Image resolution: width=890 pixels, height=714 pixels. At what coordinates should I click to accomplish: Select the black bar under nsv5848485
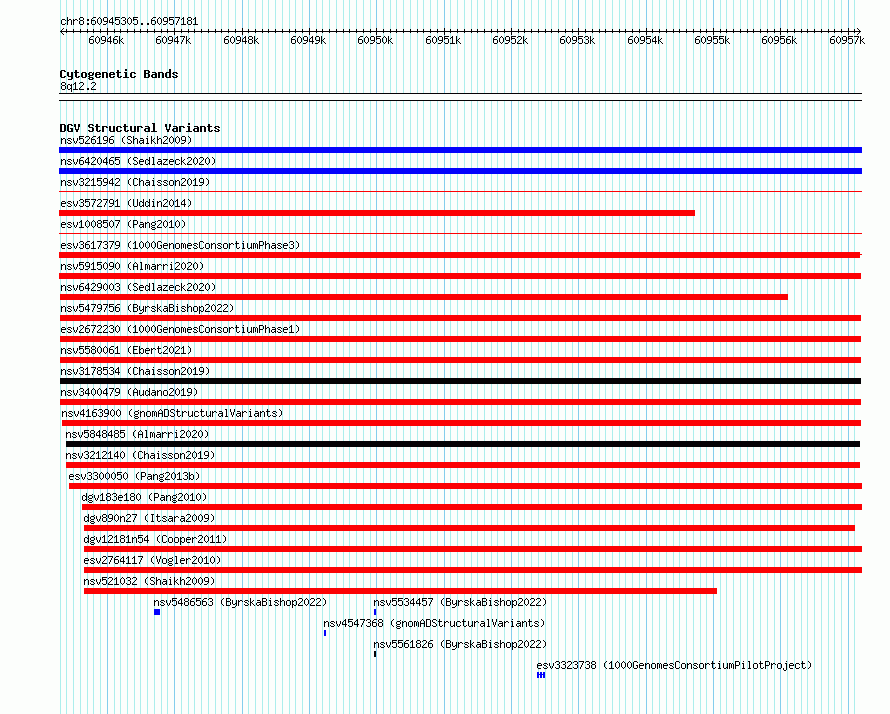pyautogui.click(x=463, y=444)
